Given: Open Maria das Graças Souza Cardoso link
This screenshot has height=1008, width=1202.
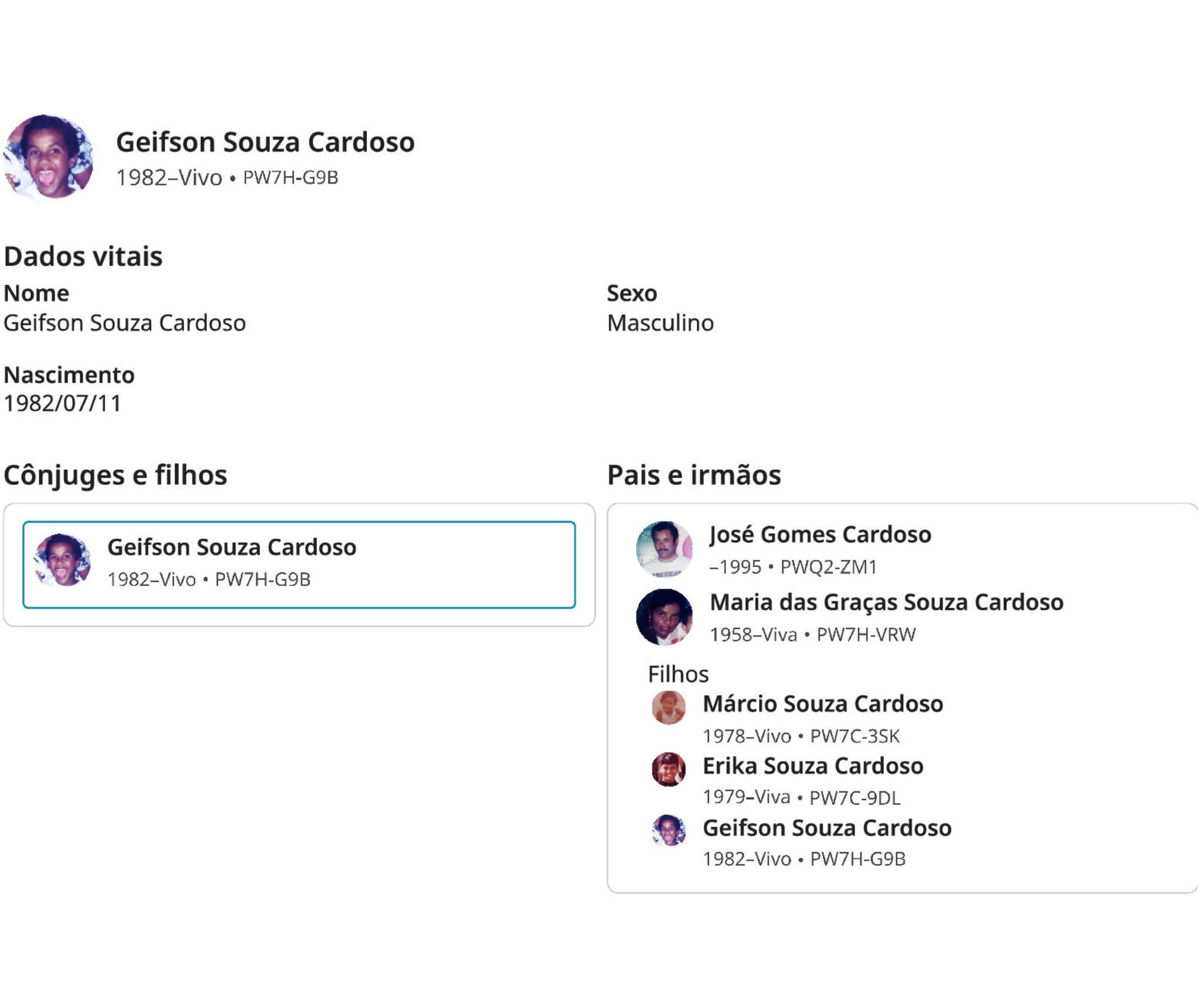Looking at the screenshot, I should (886, 602).
